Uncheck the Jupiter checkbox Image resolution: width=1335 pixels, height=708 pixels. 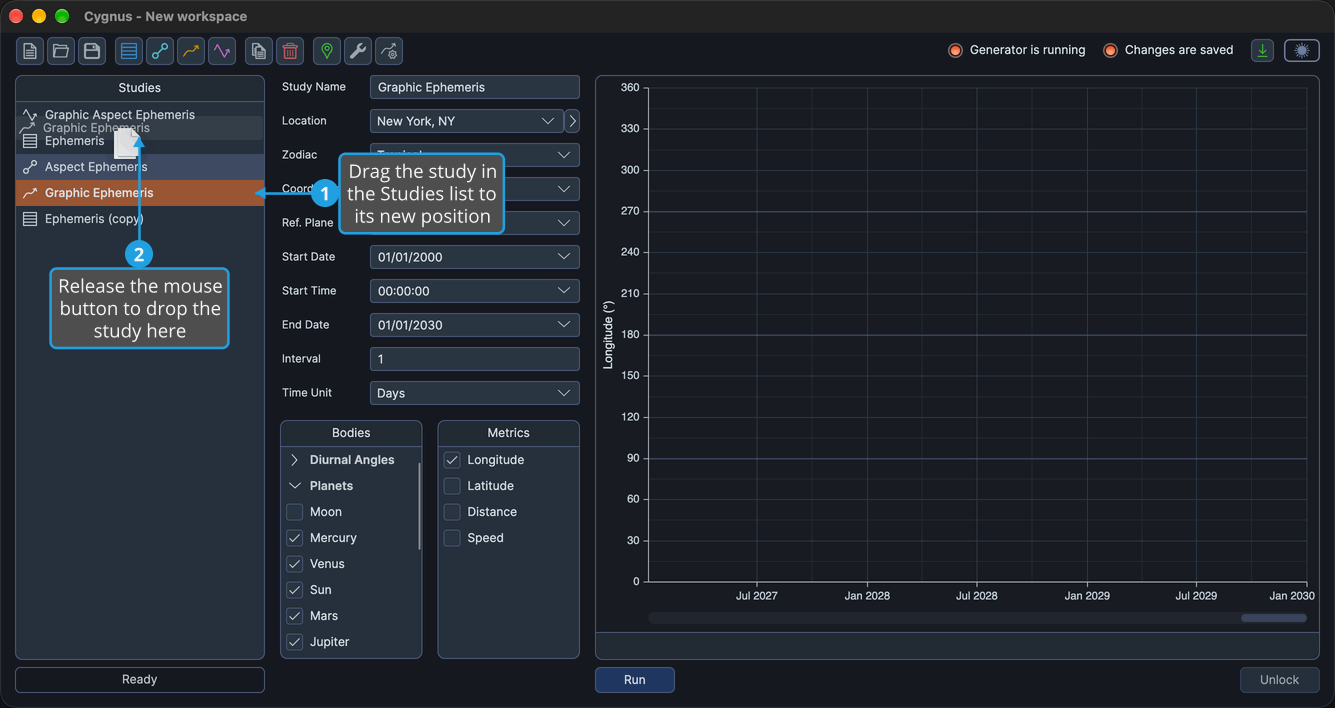click(295, 642)
